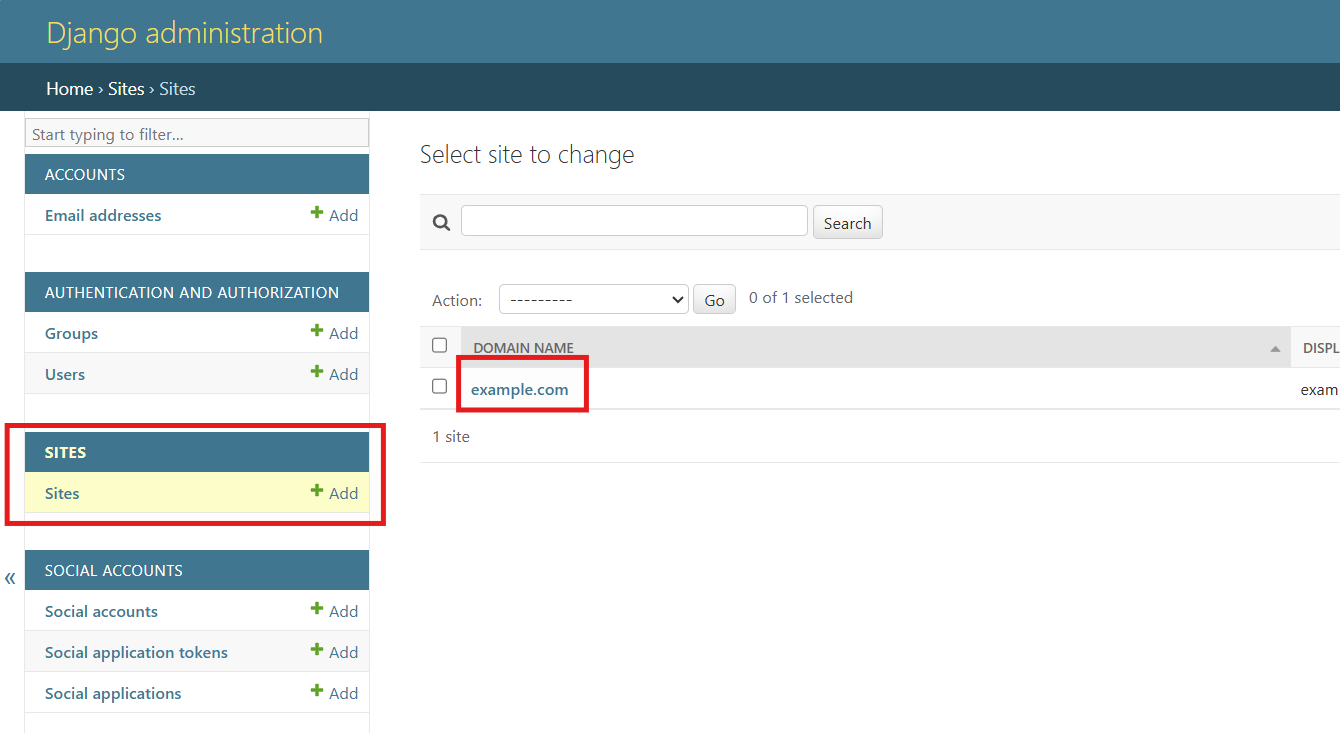Click the plus Add icon for Social accounts

point(317,609)
